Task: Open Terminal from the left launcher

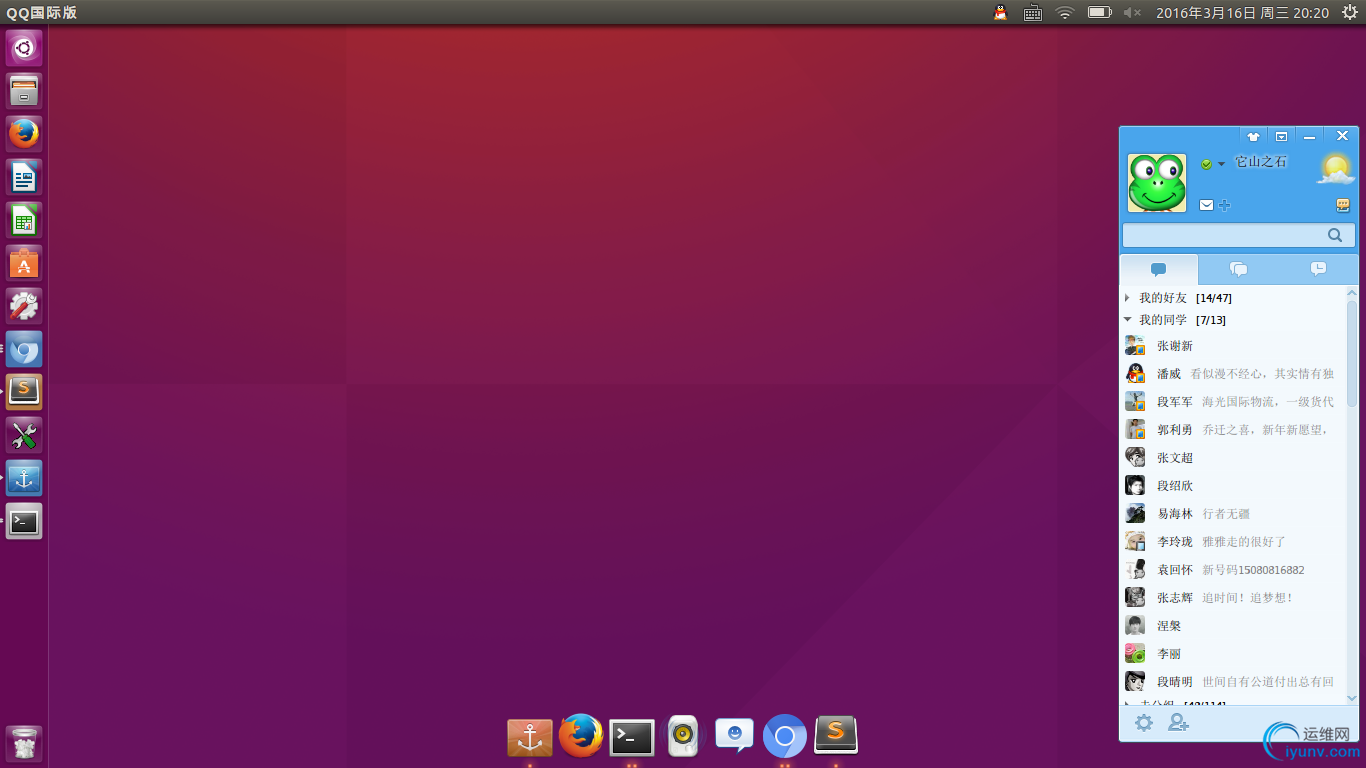Action: point(24,521)
